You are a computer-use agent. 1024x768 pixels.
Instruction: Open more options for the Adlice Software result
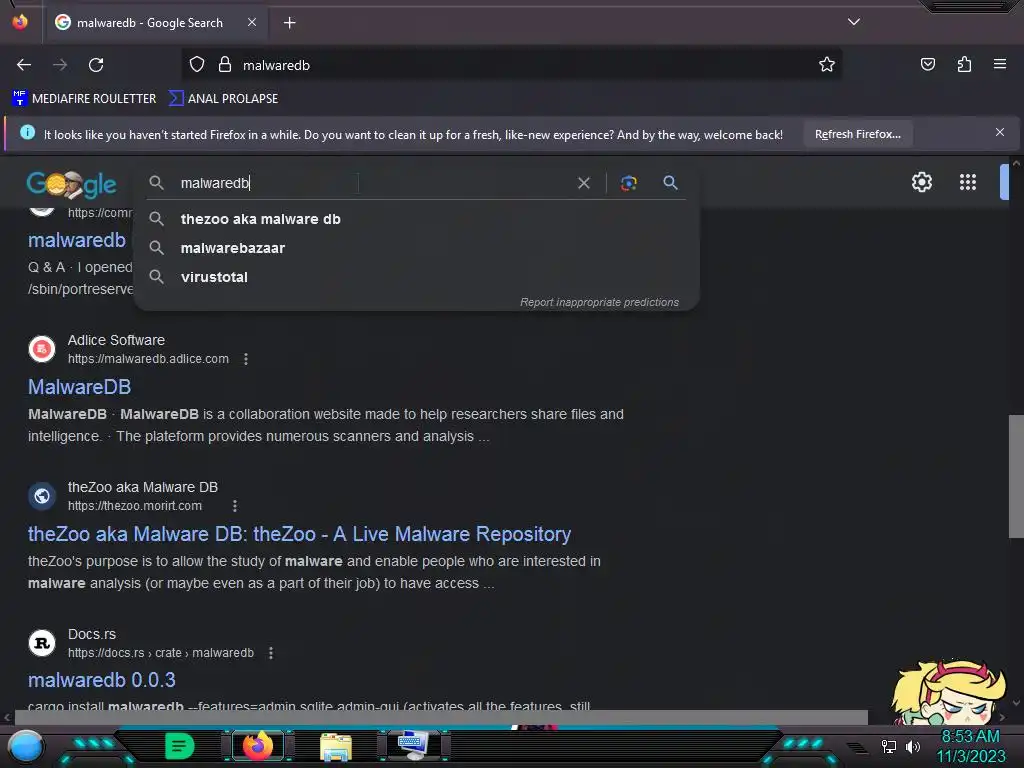(246, 359)
